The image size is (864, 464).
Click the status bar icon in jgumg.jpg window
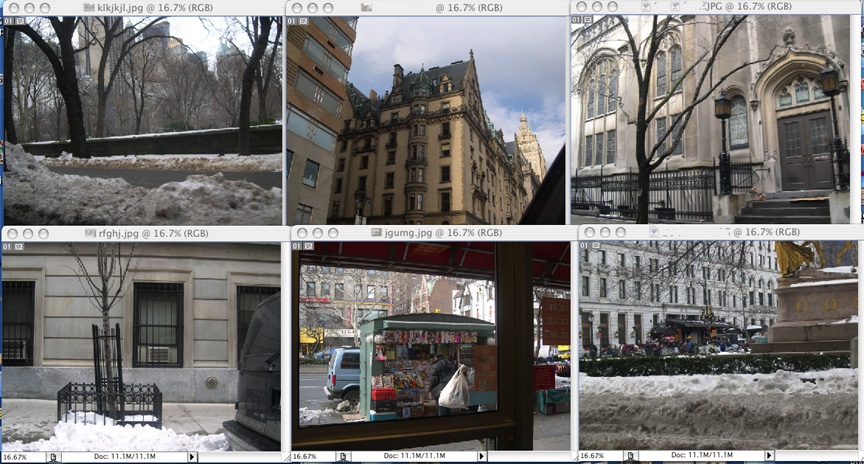(343, 457)
